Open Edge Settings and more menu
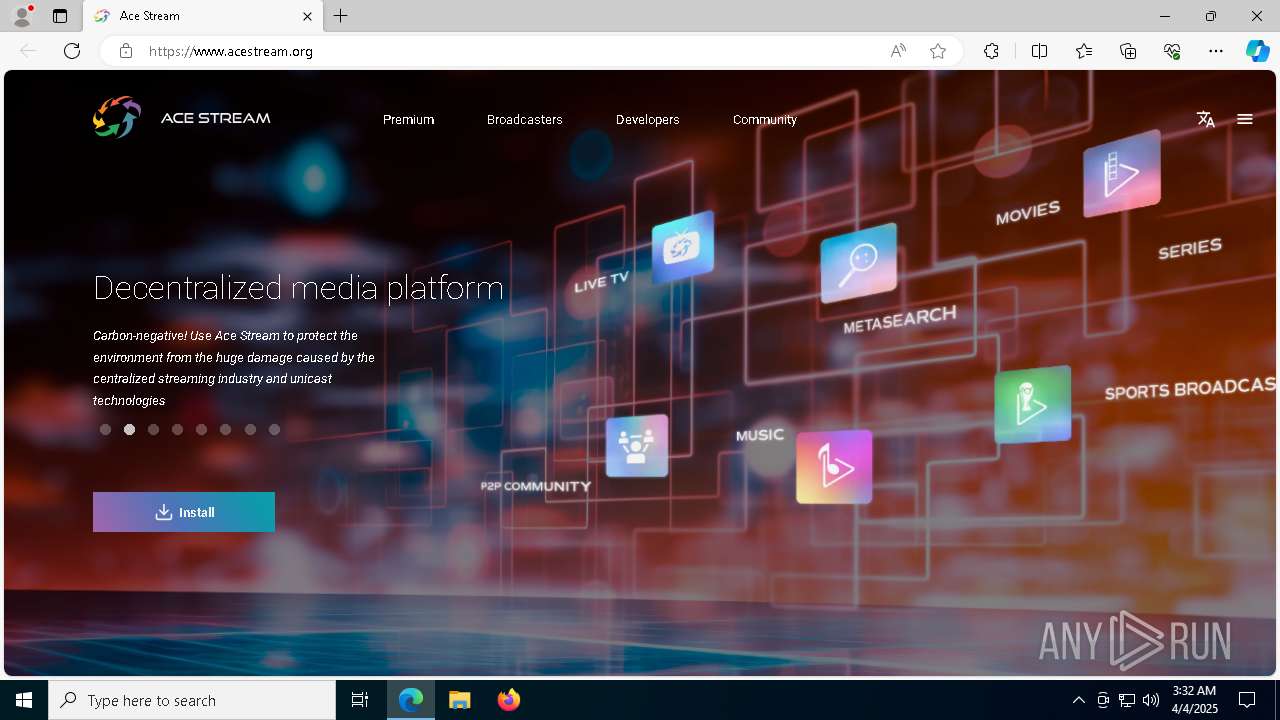Screen dimensions: 1280x720 click(x=1216, y=51)
